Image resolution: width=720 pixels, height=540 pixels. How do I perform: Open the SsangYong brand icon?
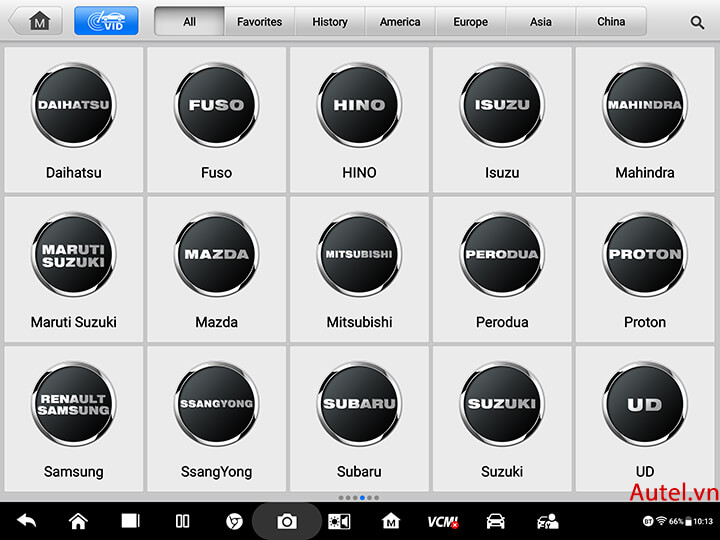click(216, 404)
